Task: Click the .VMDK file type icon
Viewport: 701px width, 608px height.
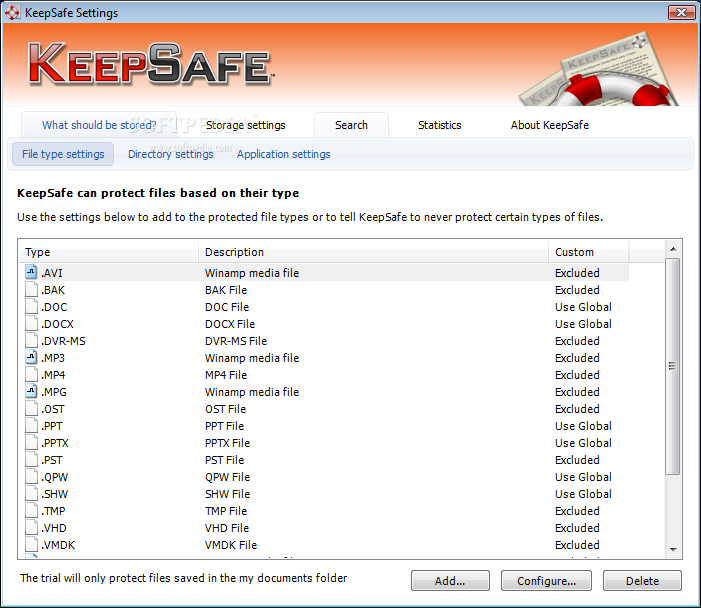Action: pyautogui.click(x=31, y=544)
